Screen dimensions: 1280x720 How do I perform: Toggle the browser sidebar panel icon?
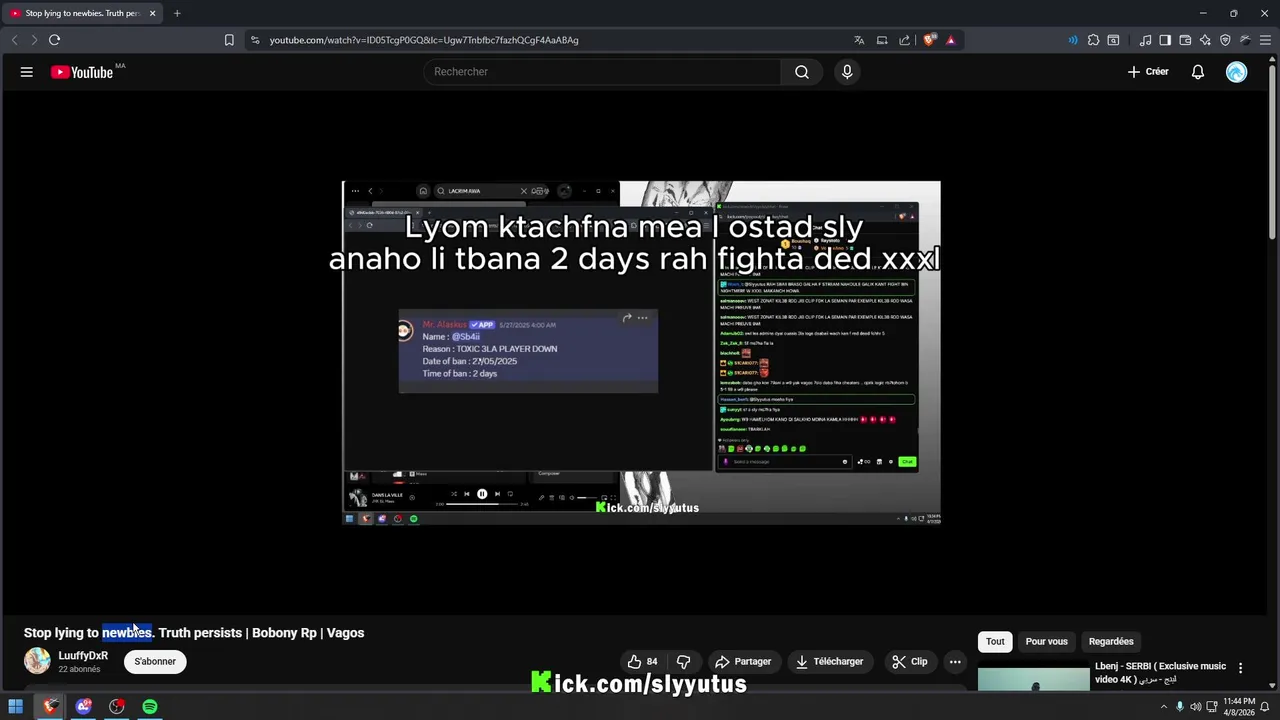[x=1165, y=40]
